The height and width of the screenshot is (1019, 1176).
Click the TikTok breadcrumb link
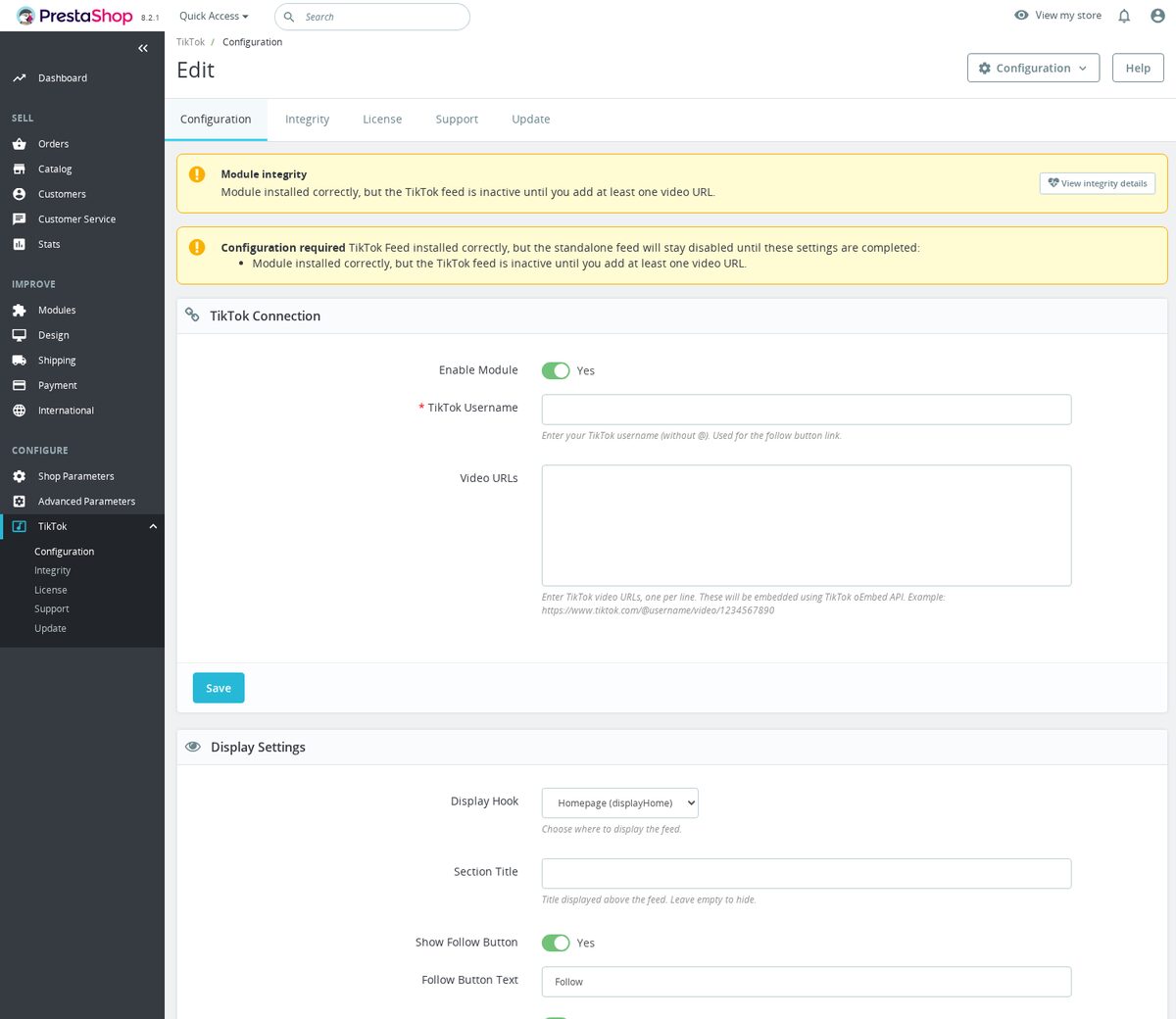pyautogui.click(x=190, y=42)
